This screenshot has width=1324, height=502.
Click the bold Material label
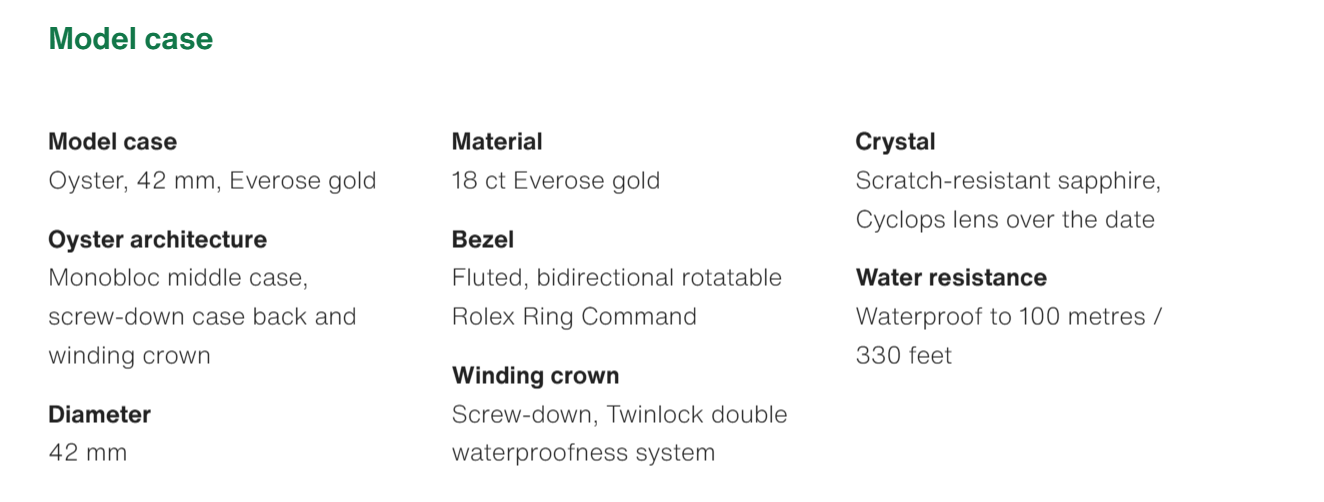coord(497,142)
